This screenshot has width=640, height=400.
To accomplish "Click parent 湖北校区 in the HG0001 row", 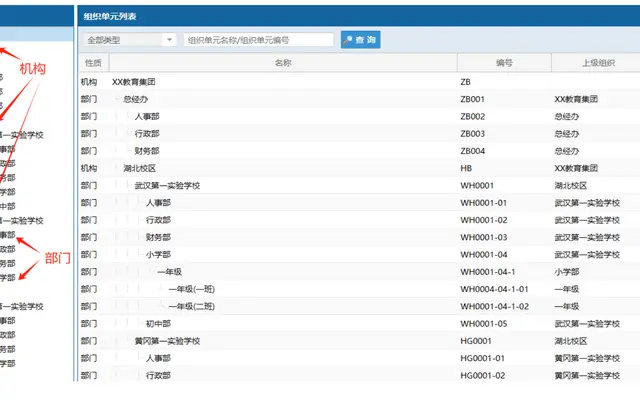I will [x=571, y=341].
